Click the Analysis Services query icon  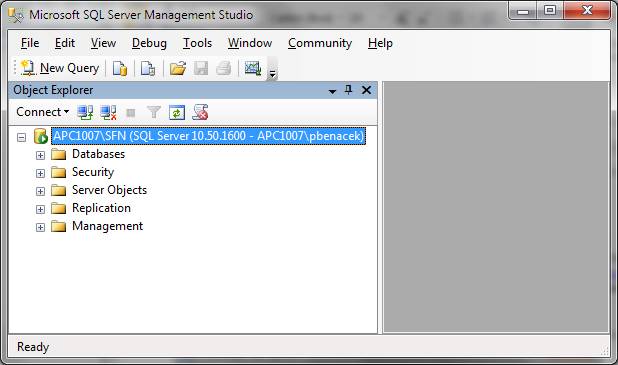click(148, 68)
